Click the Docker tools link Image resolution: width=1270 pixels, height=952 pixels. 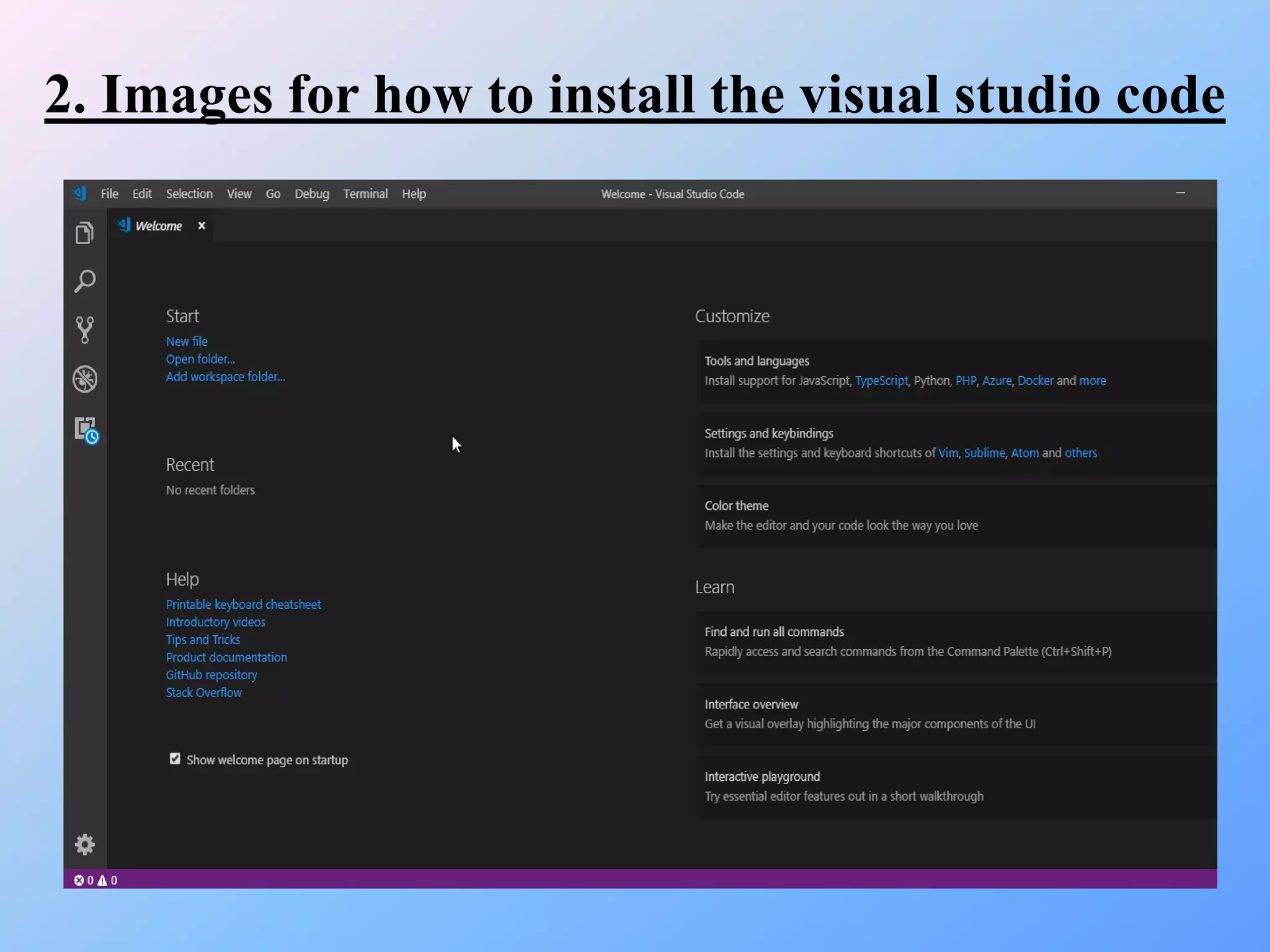1035,381
